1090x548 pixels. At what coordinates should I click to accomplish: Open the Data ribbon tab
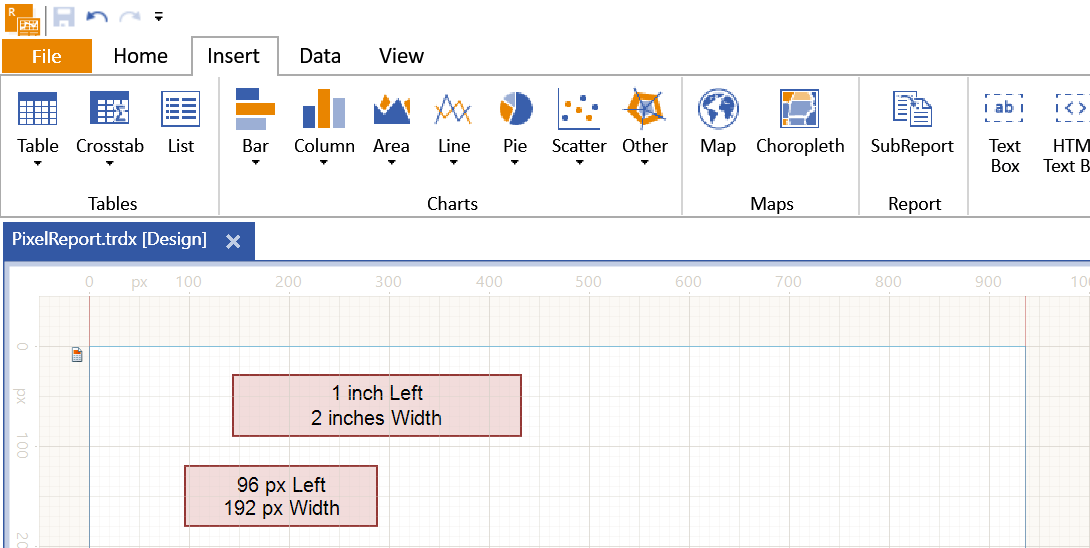[320, 56]
